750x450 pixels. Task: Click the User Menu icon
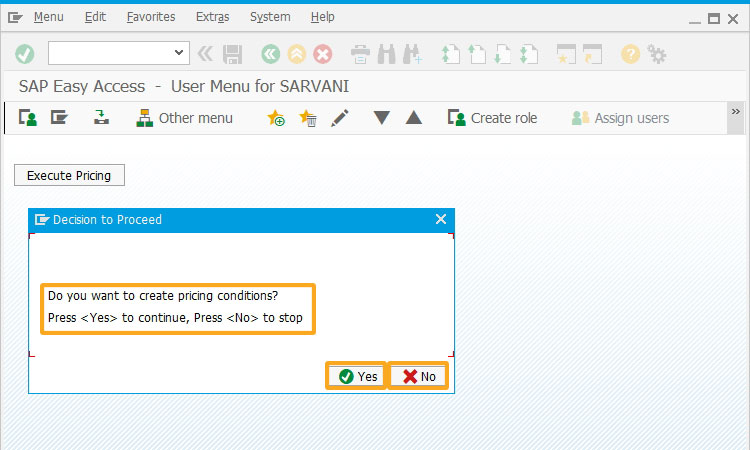28,118
